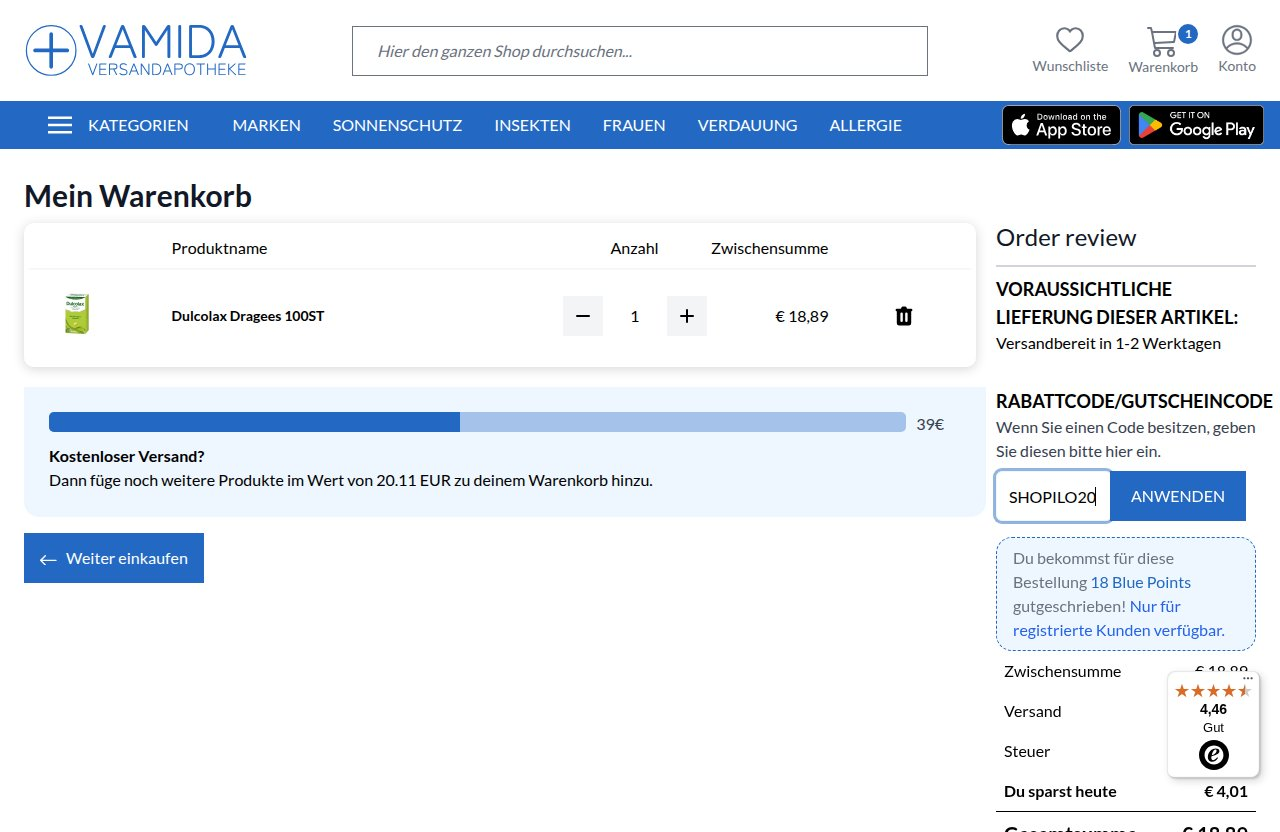Click the Du sparst heute amount € 4,01
Image resolution: width=1280 pixels, height=832 pixels.
tap(1226, 791)
